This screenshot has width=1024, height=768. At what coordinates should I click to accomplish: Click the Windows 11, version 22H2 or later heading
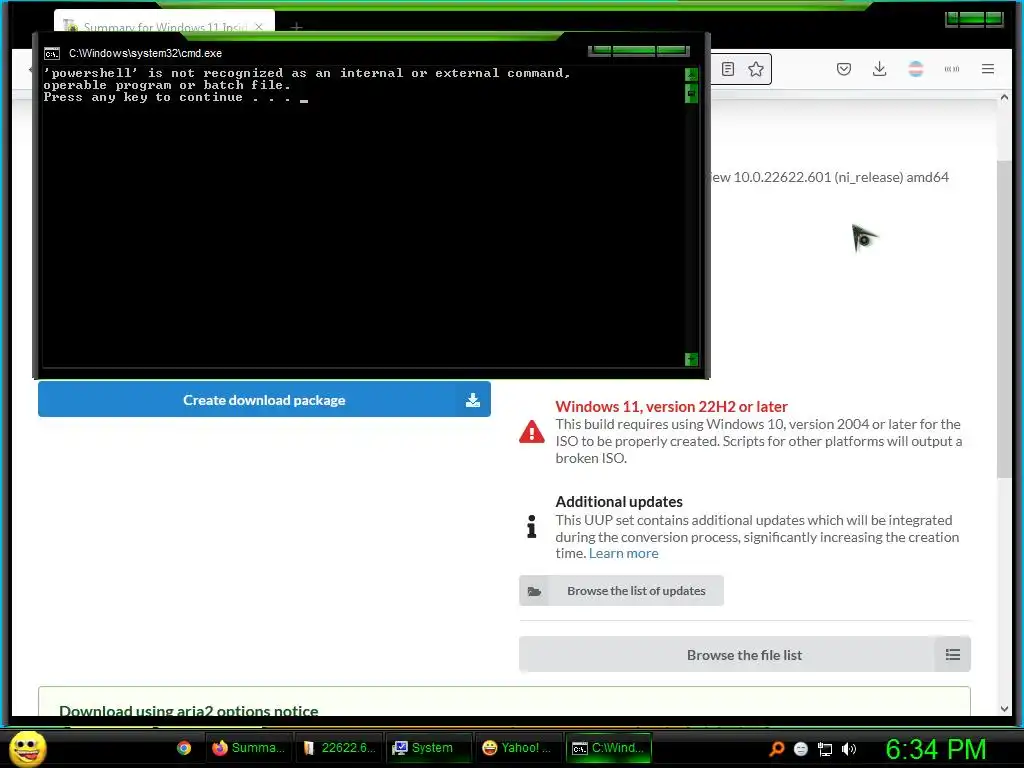(x=671, y=406)
